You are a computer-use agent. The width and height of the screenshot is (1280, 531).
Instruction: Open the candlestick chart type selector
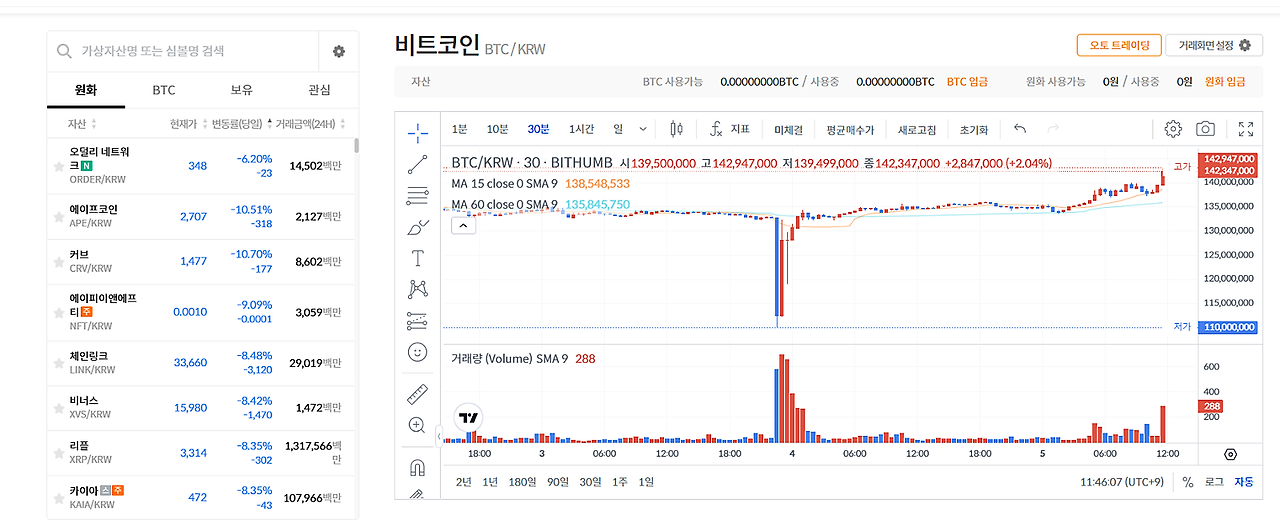pos(676,129)
